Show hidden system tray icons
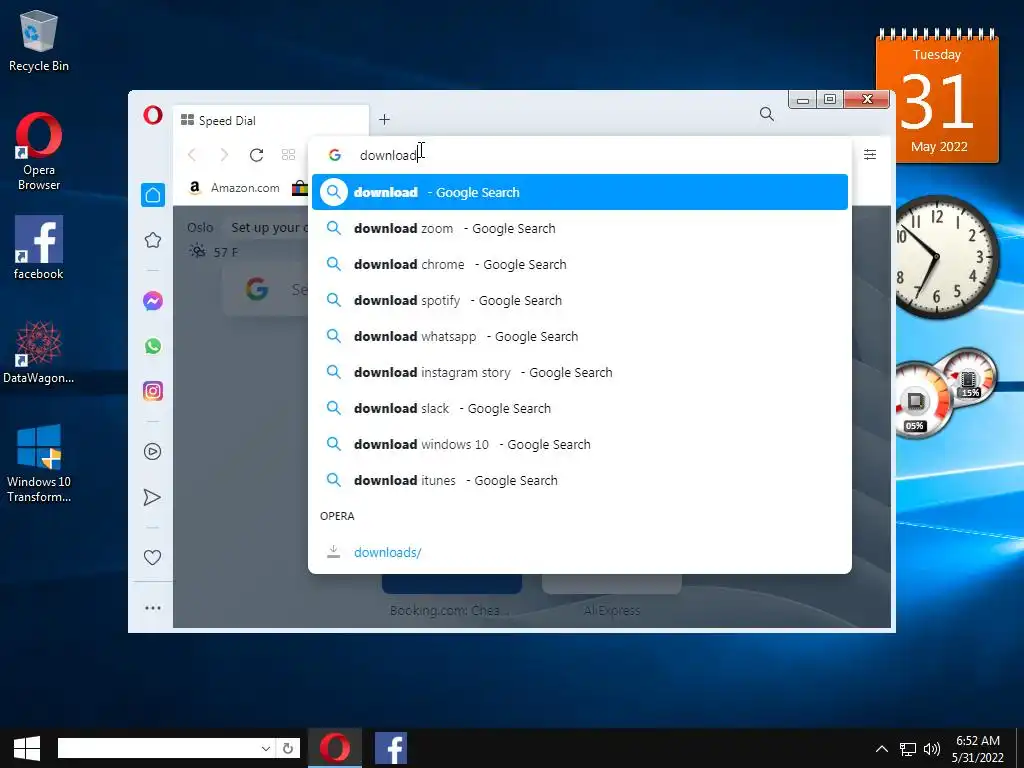 click(x=882, y=749)
